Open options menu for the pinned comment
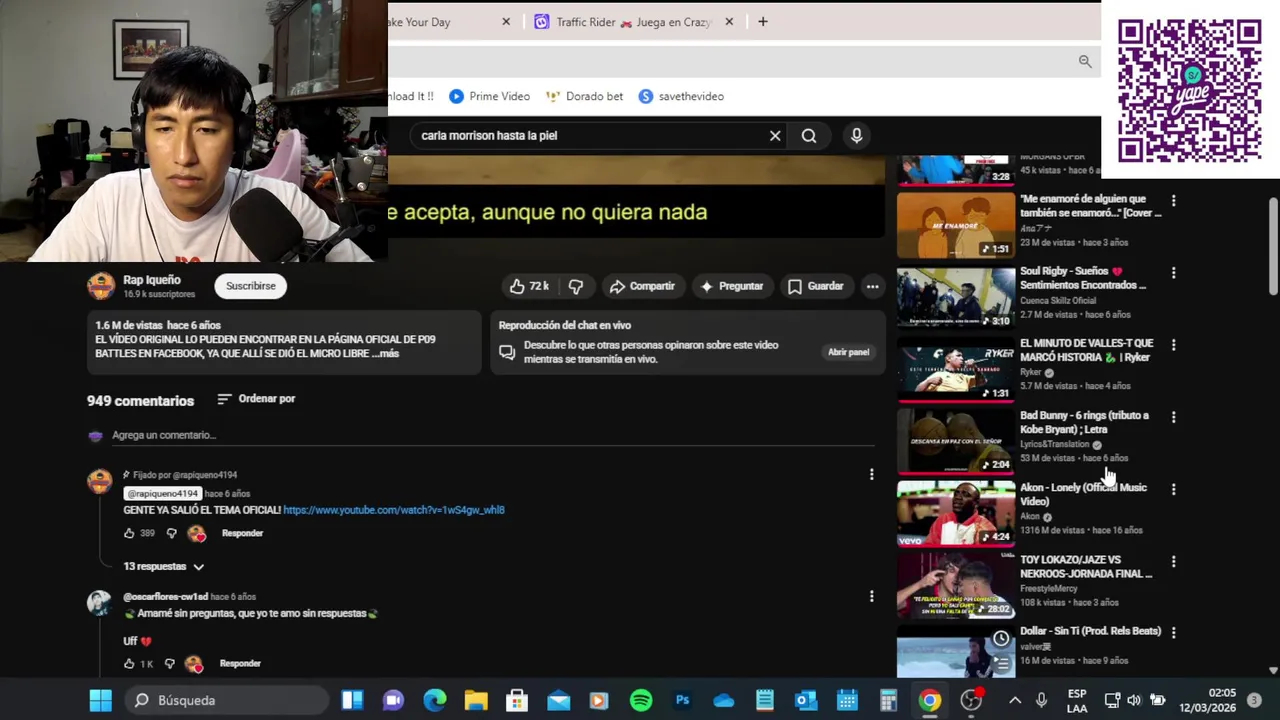This screenshot has height=720, width=1280. pos(871,475)
